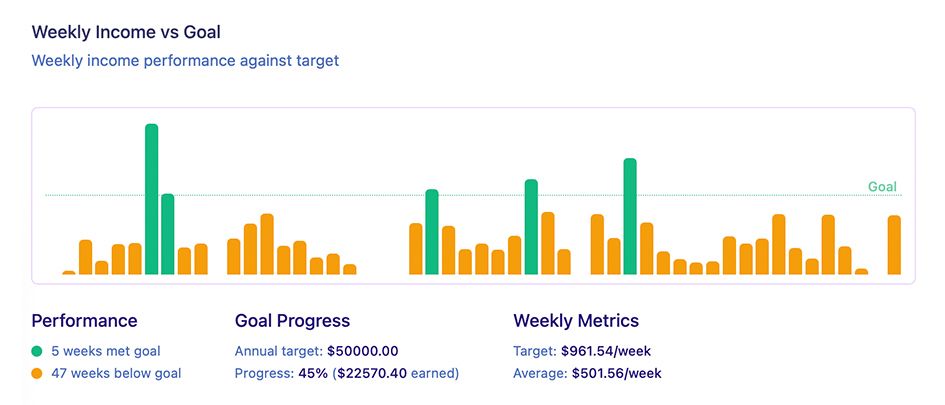Click the Goal Progress section heading
Image resolution: width=945 pixels, height=405 pixels.
(292, 321)
